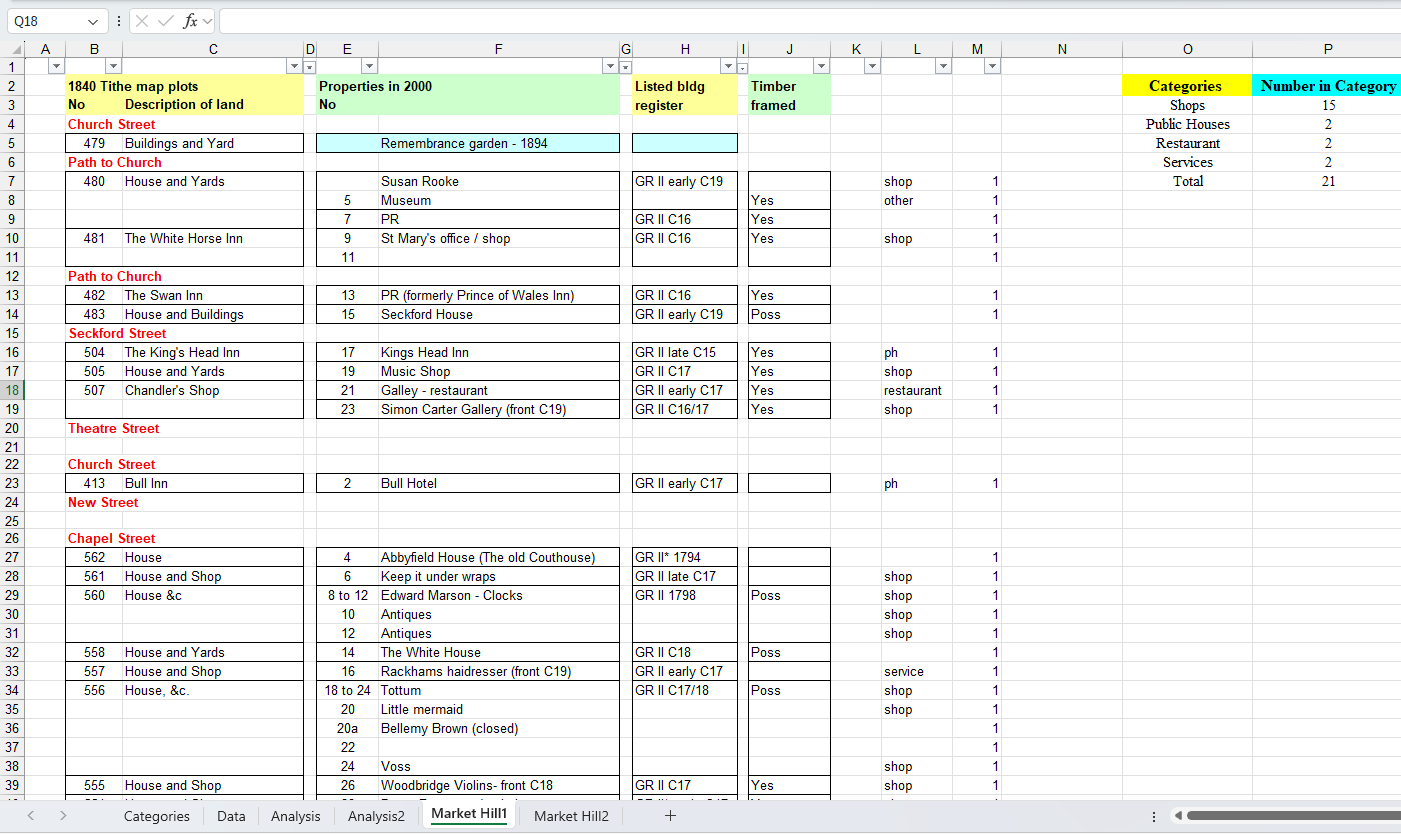
Task: Open filter dropdown in column L
Action: pyautogui.click(x=943, y=66)
